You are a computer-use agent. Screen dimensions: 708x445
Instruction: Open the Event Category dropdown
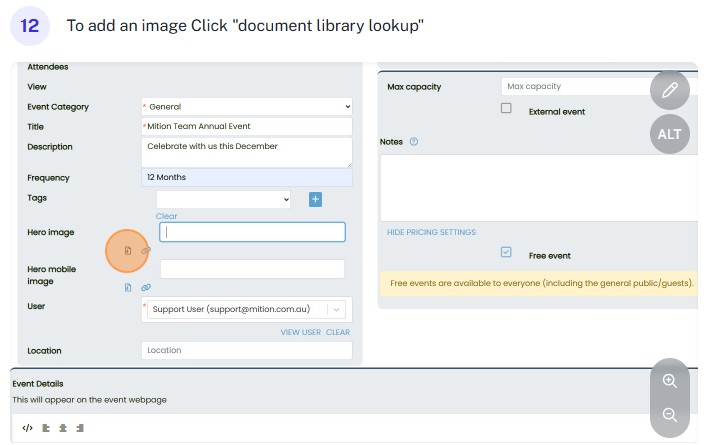pos(347,106)
